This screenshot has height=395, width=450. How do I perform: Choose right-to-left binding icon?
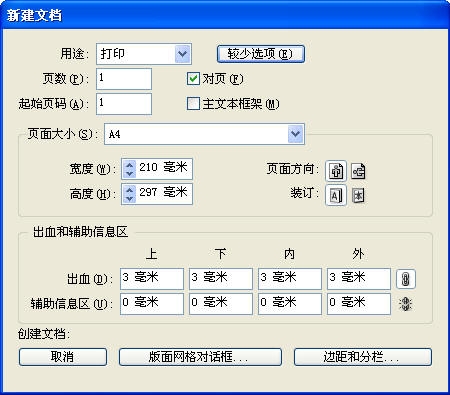358,196
